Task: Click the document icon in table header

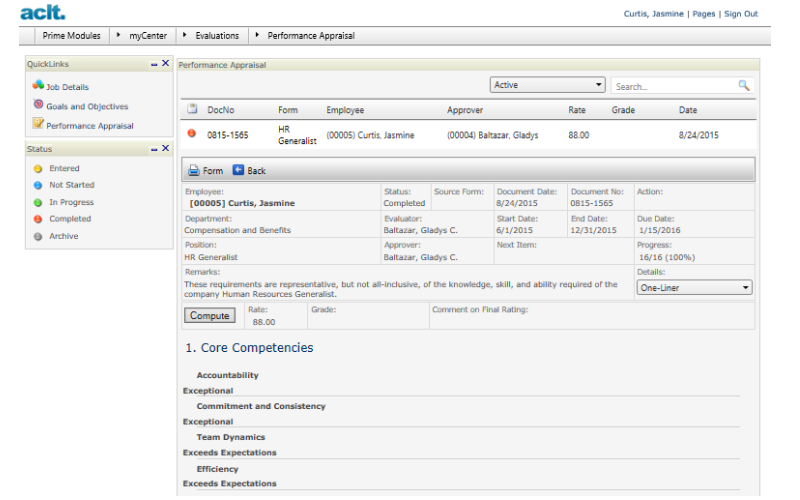Action: click(x=192, y=109)
